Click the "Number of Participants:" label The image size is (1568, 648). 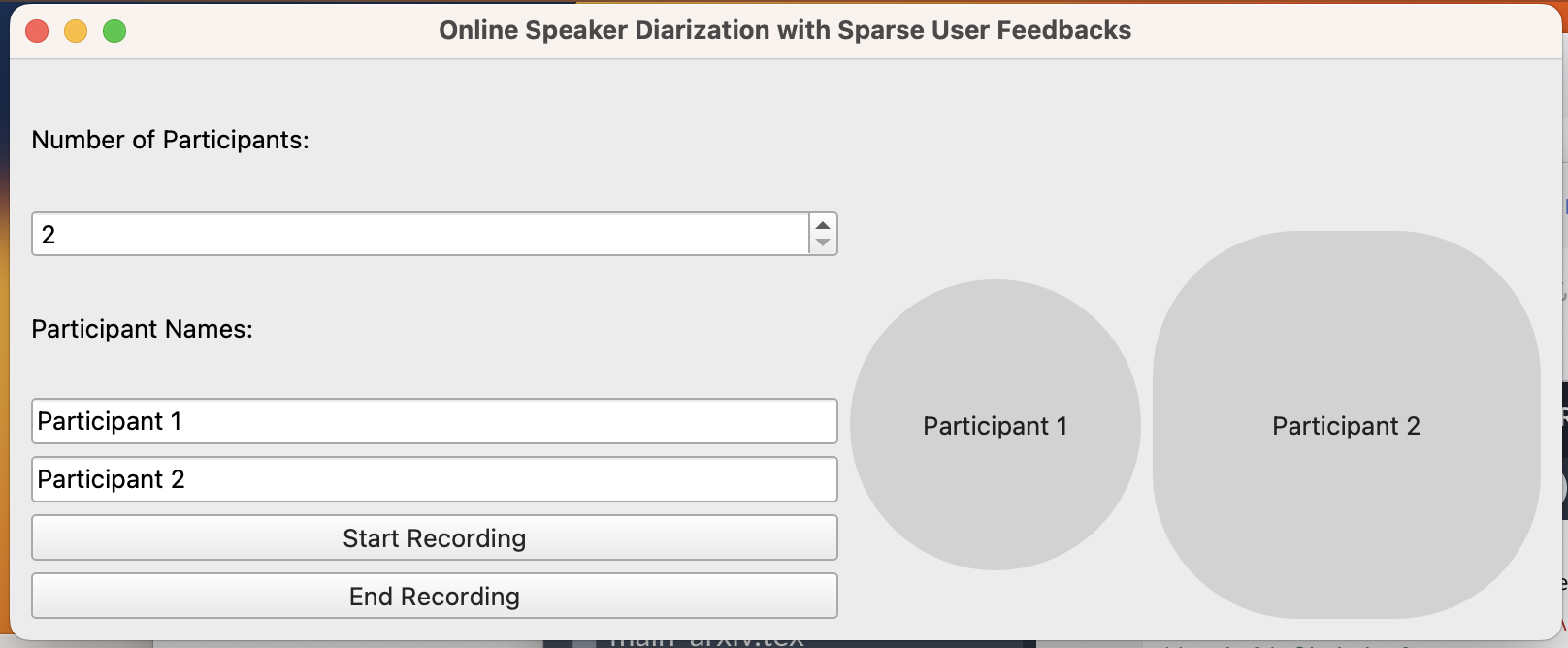tap(170, 140)
